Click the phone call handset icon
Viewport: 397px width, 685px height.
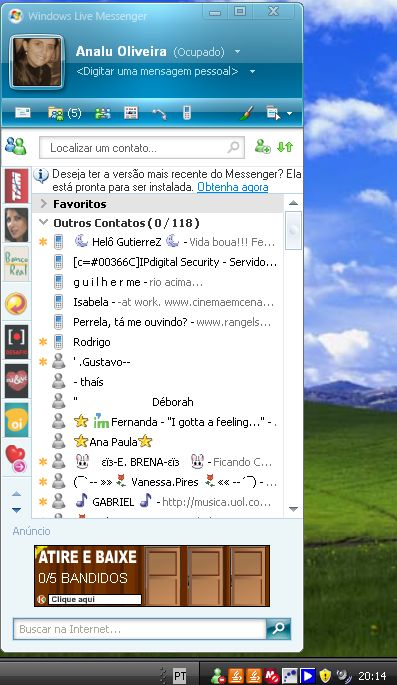[159, 114]
